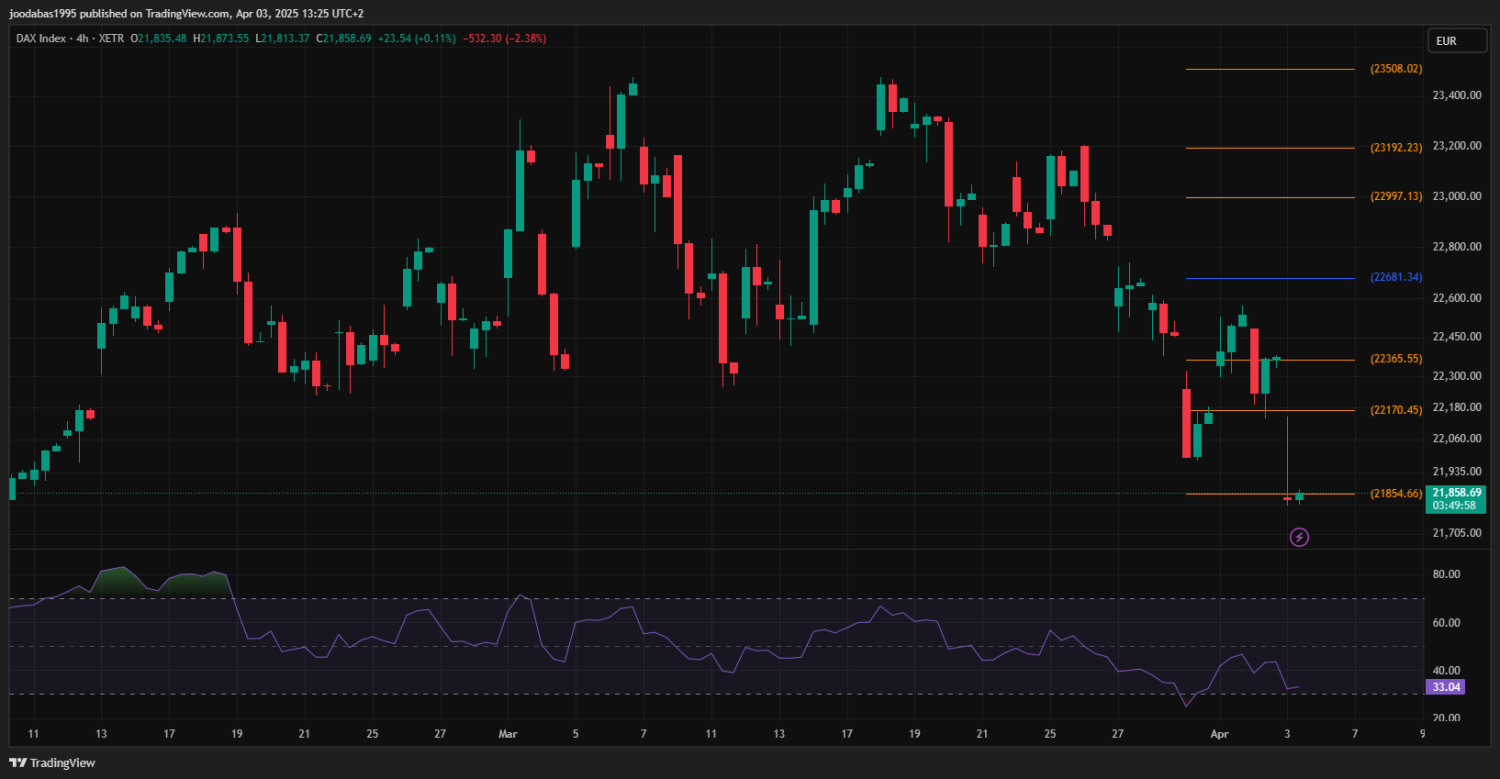Click the TradingView.com link in the header
Viewport: 1500px width, 779px height.
coord(182,14)
